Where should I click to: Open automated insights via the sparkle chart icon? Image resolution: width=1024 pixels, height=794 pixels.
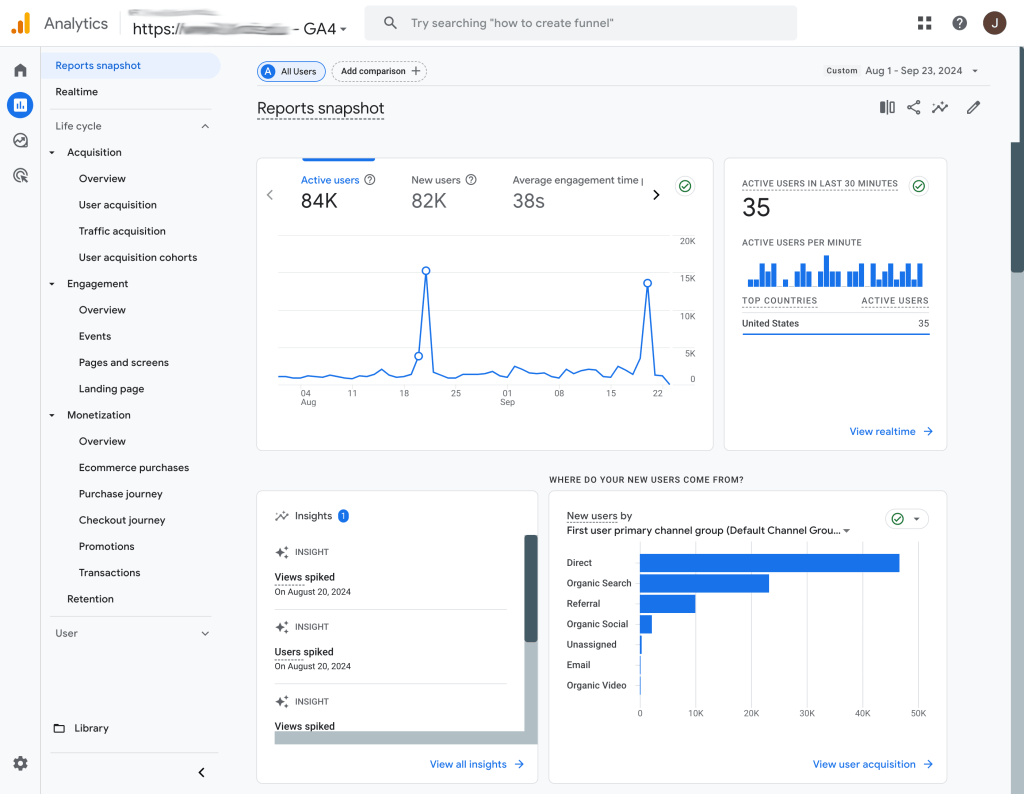940,106
